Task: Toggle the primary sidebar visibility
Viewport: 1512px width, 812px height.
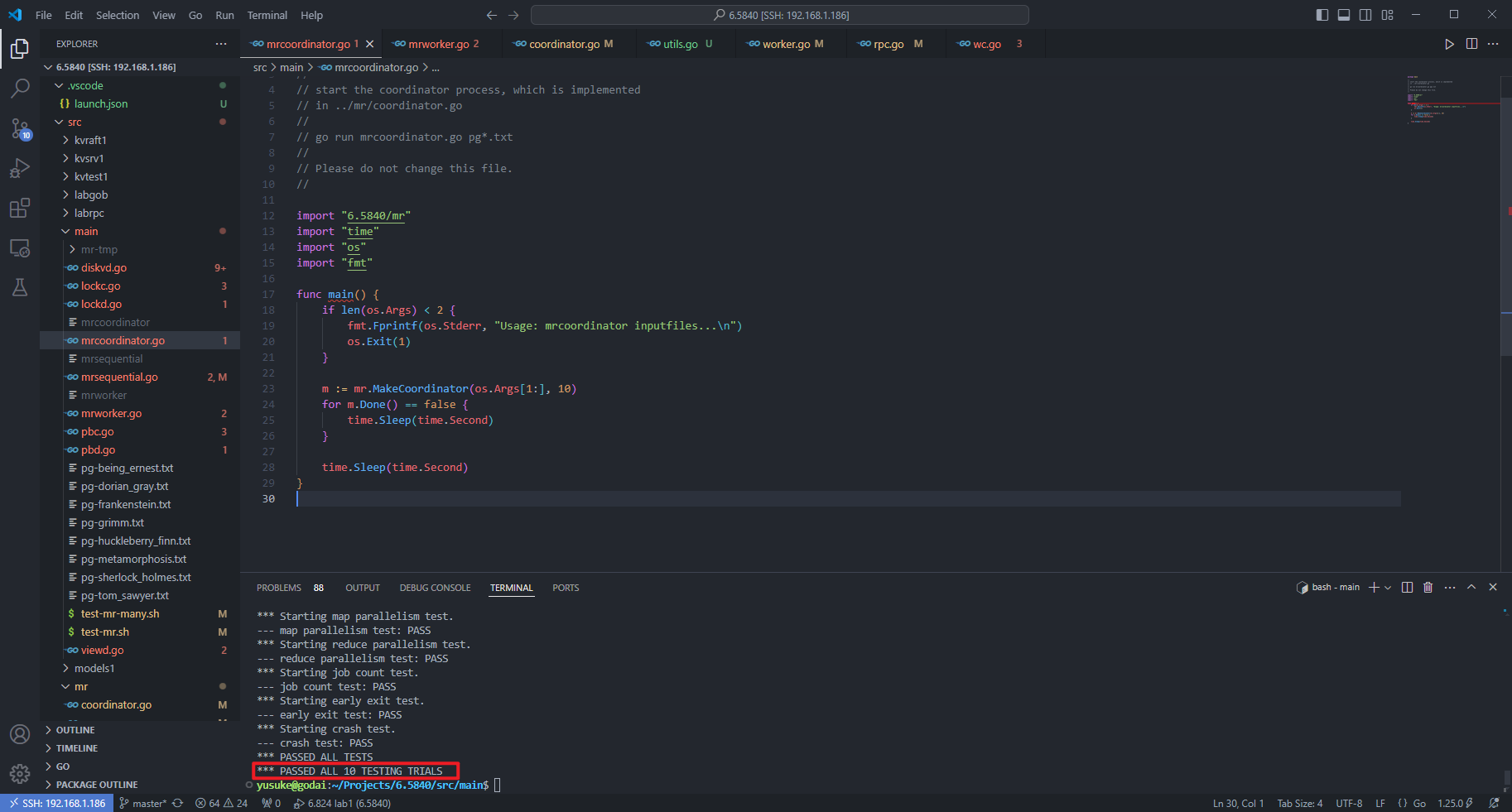Action: (1322, 15)
